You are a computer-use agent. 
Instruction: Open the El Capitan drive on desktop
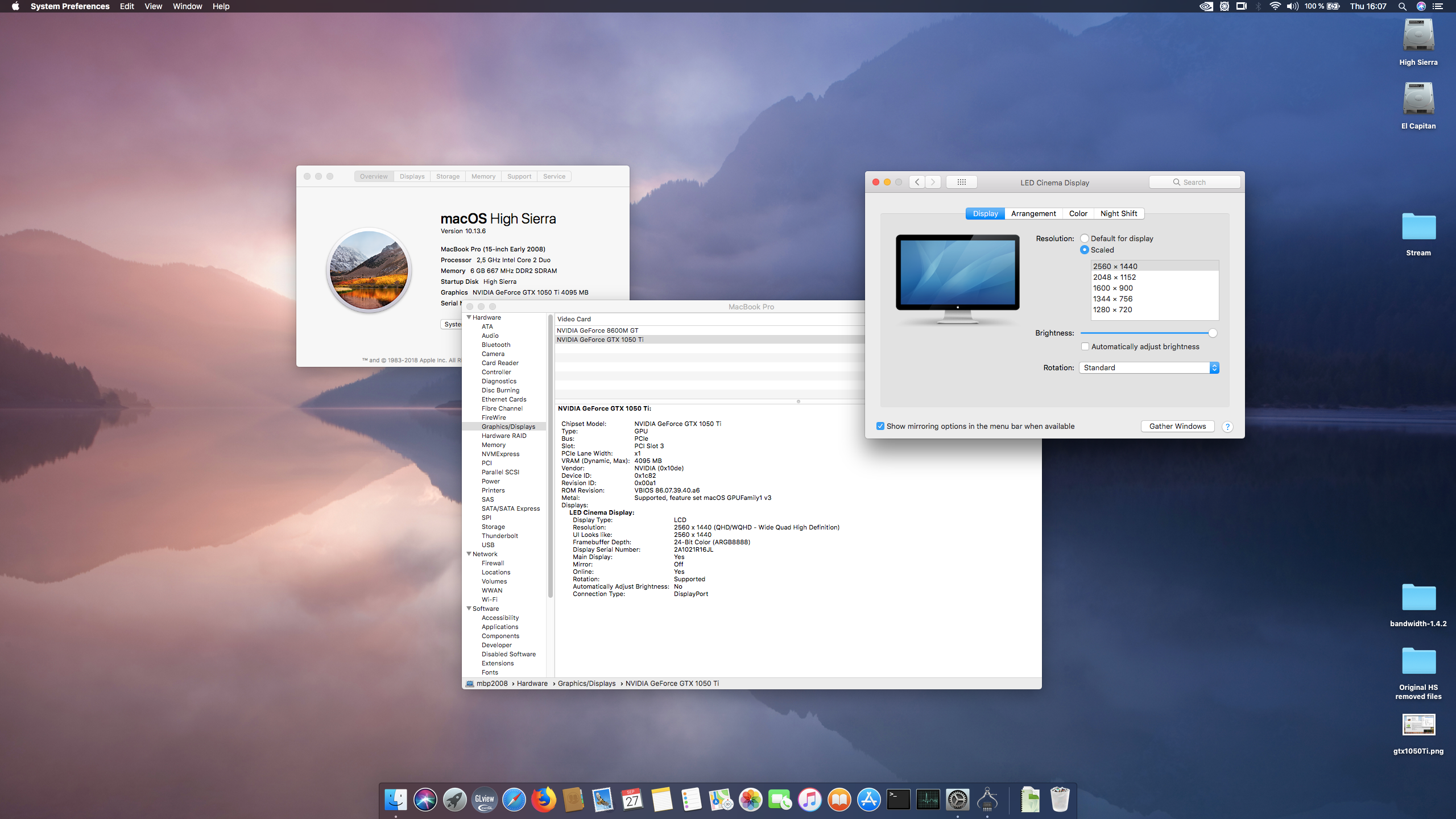pyautogui.click(x=1418, y=99)
